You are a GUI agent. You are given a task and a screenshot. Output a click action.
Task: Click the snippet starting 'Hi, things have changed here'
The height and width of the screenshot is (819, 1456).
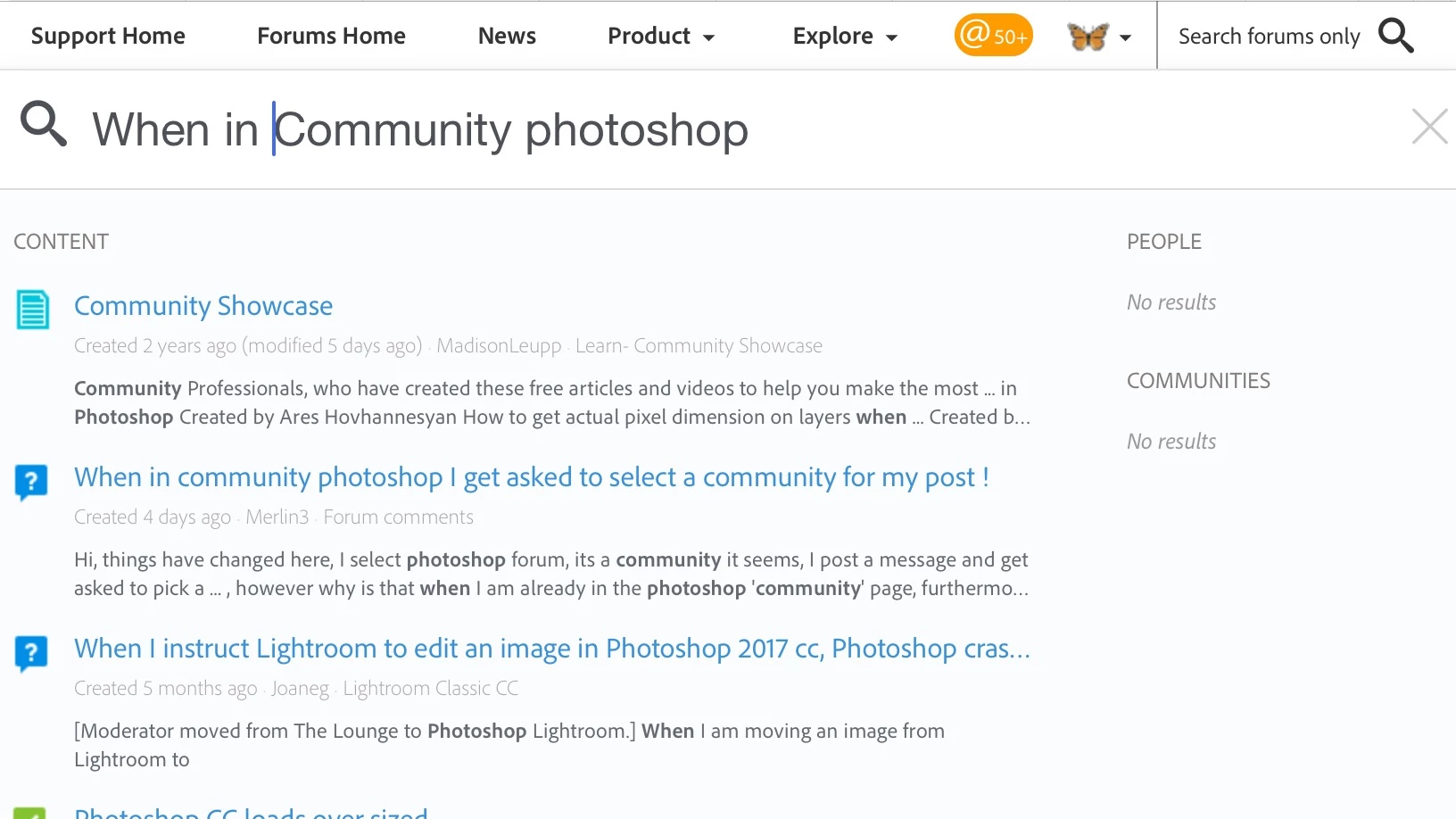click(x=551, y=574)
